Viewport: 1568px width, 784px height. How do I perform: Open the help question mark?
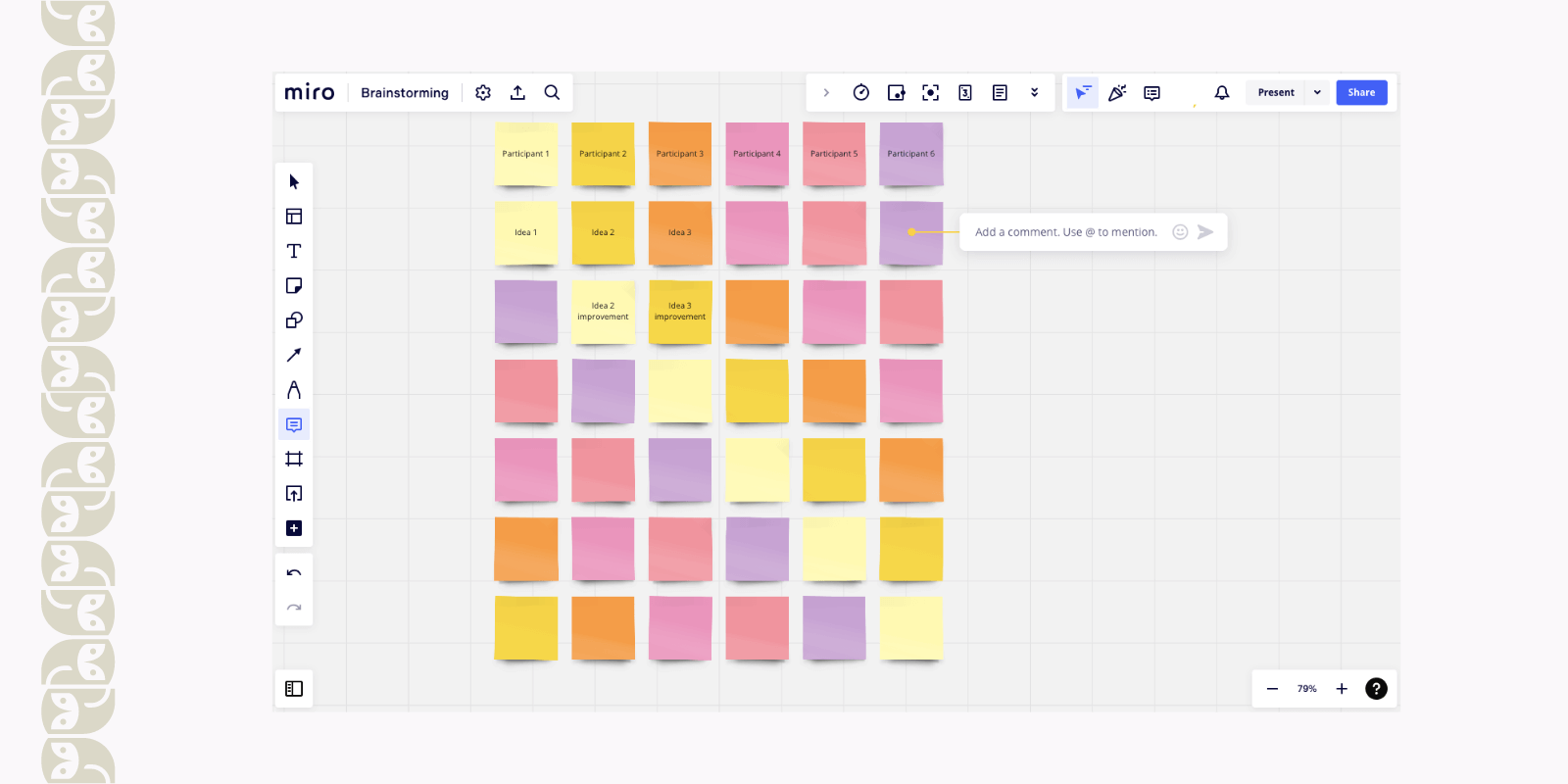tap(1376, 689)
